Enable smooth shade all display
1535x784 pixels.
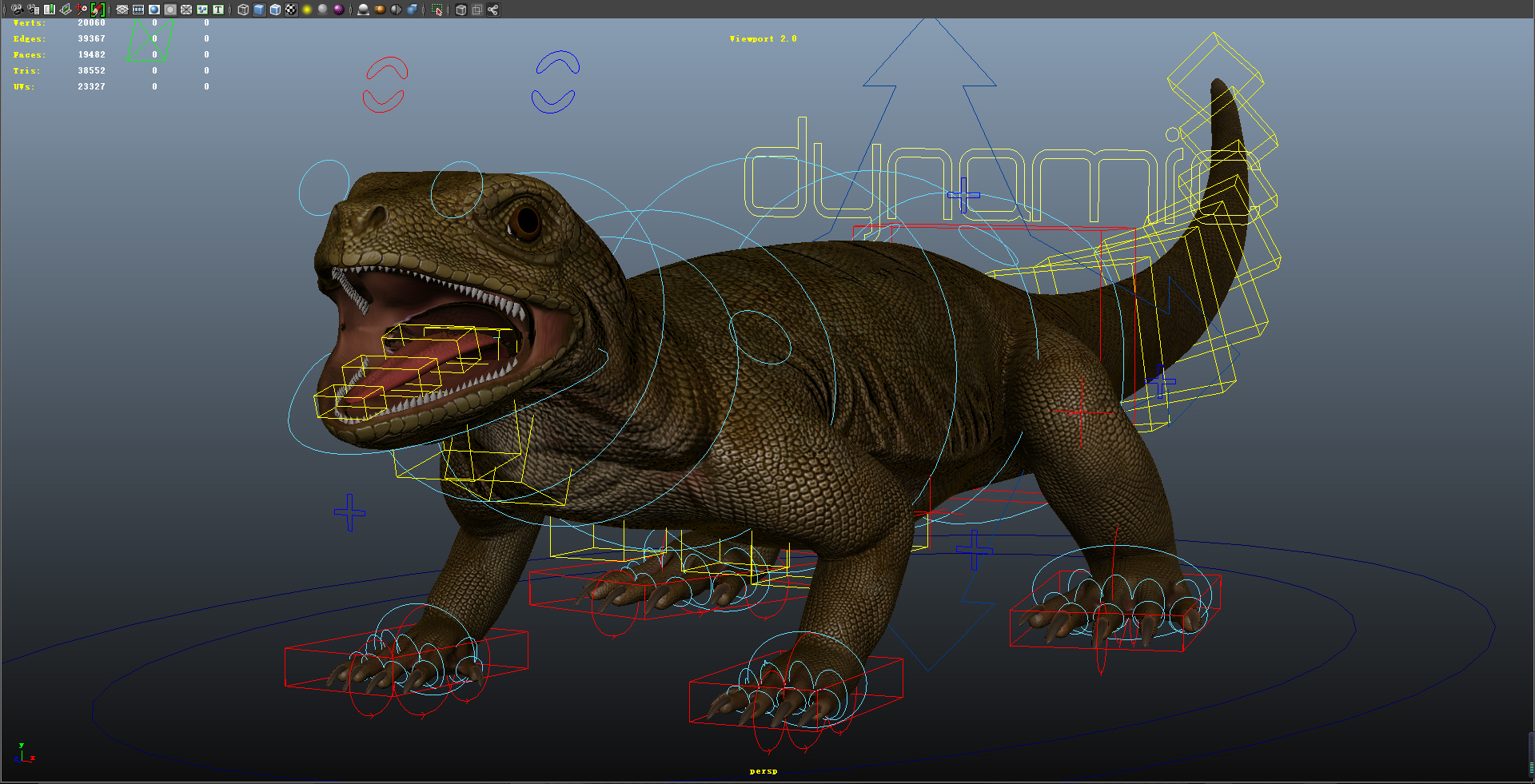257,10
